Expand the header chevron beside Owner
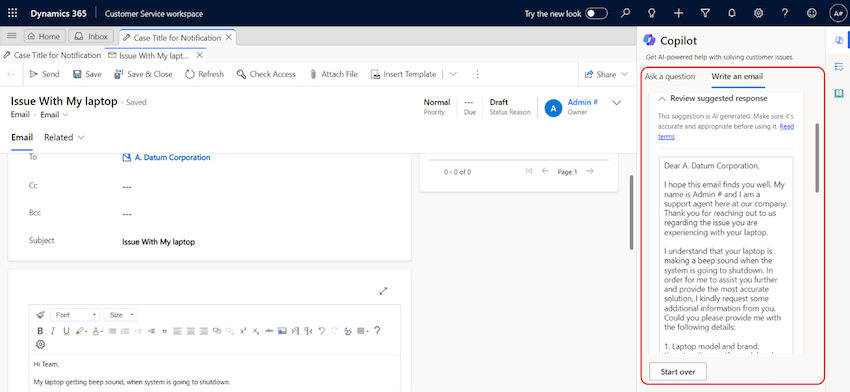 point(616,102)
